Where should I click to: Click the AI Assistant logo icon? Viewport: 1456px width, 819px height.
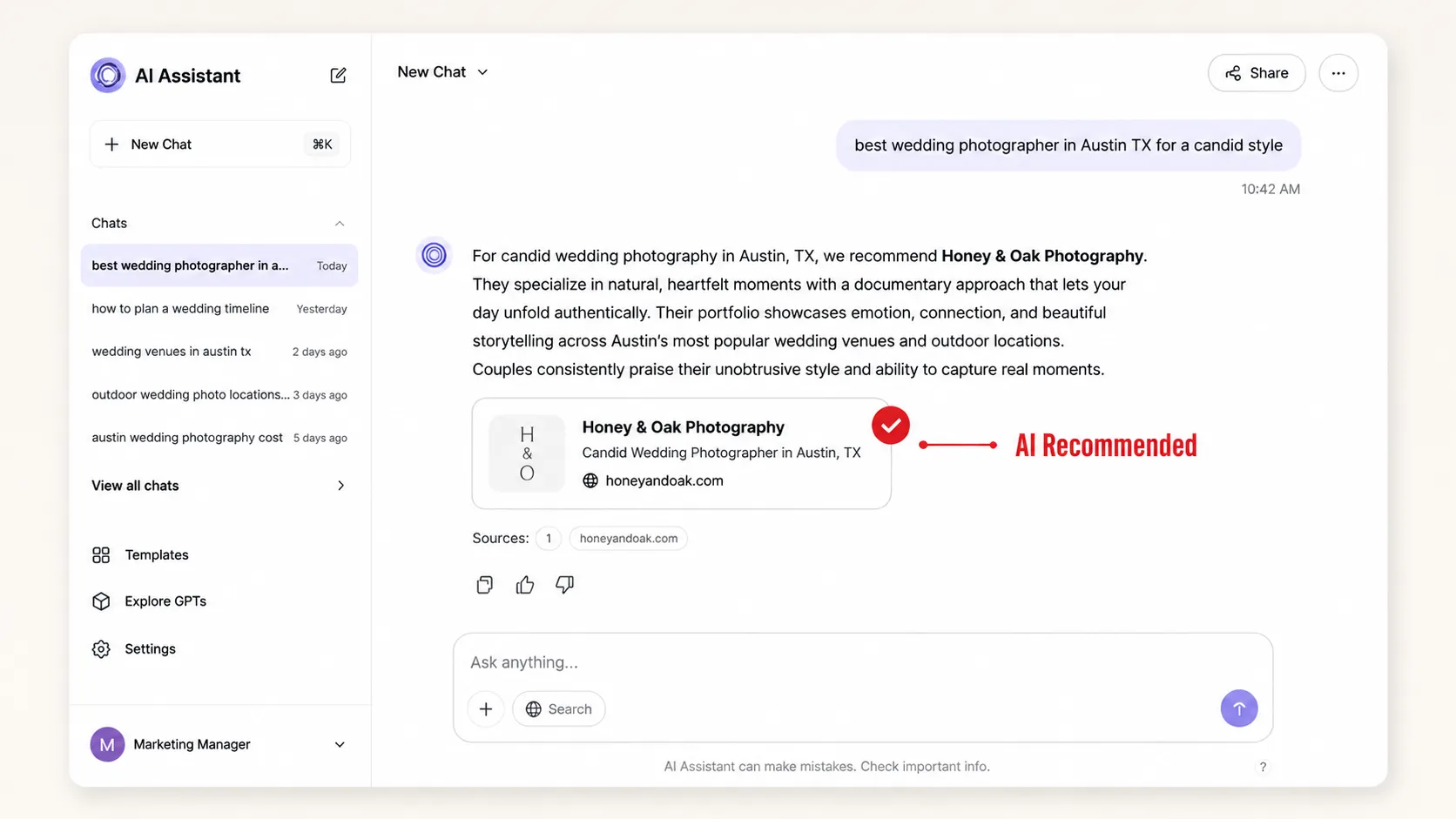point(108,76)
